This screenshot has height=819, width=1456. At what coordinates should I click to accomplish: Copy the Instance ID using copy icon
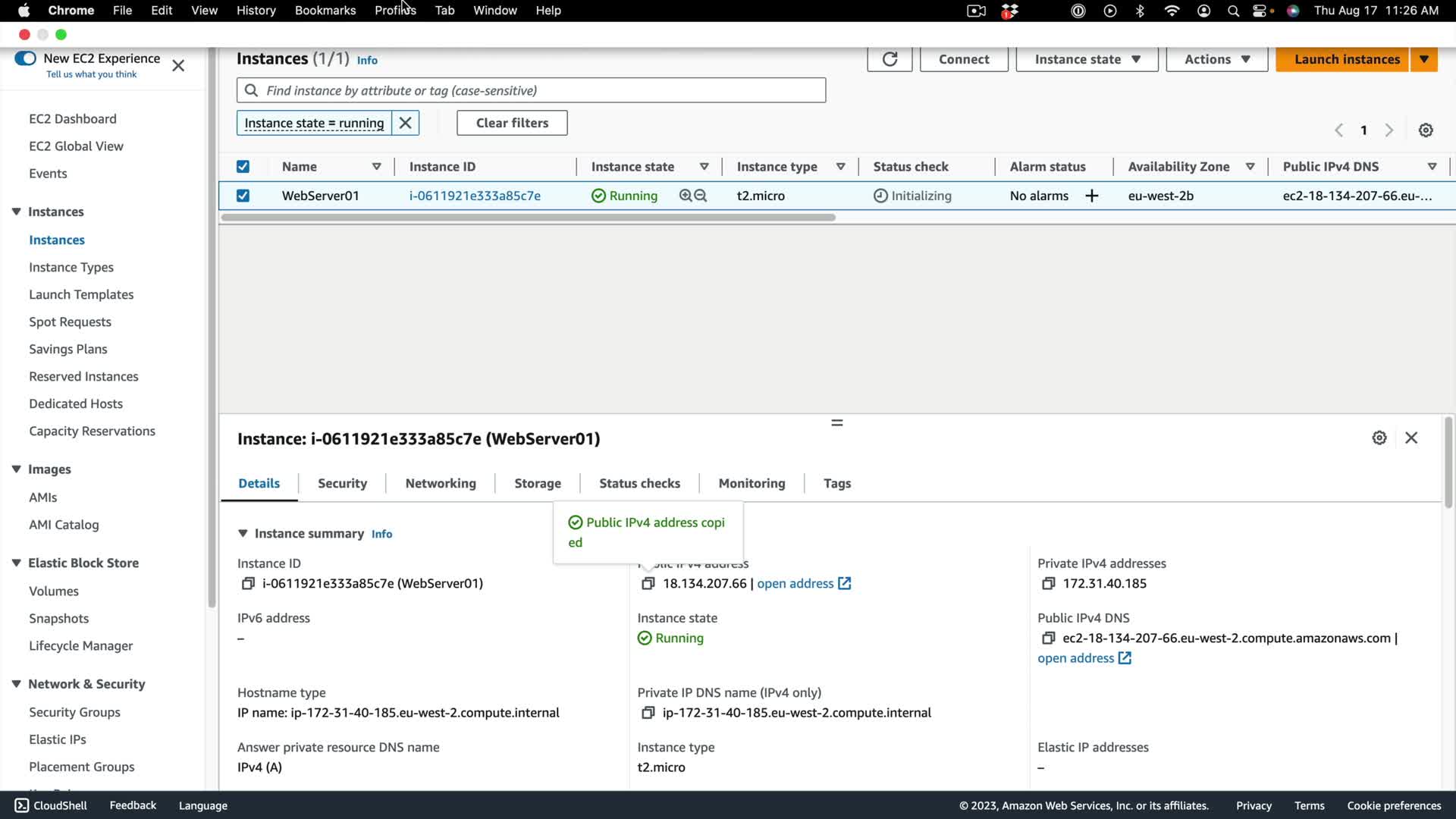click(x=247, y=583)
